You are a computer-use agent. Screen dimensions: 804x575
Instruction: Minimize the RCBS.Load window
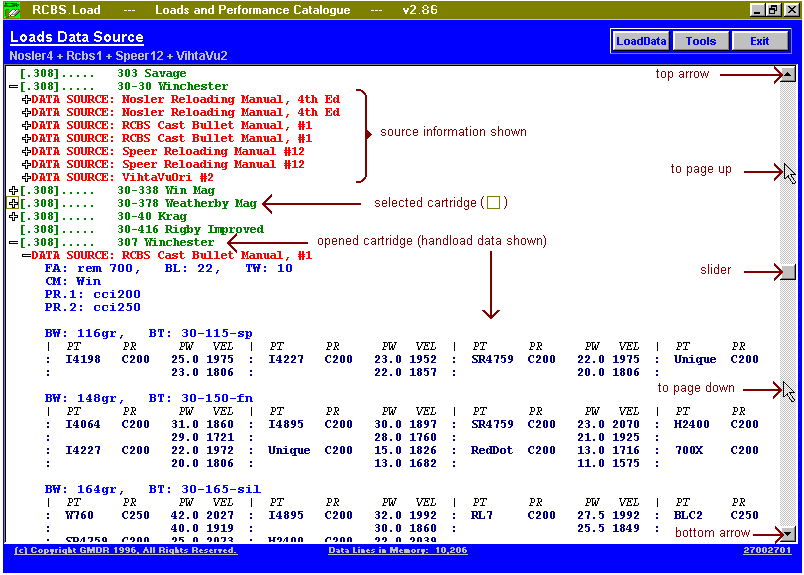click(757, 10)
